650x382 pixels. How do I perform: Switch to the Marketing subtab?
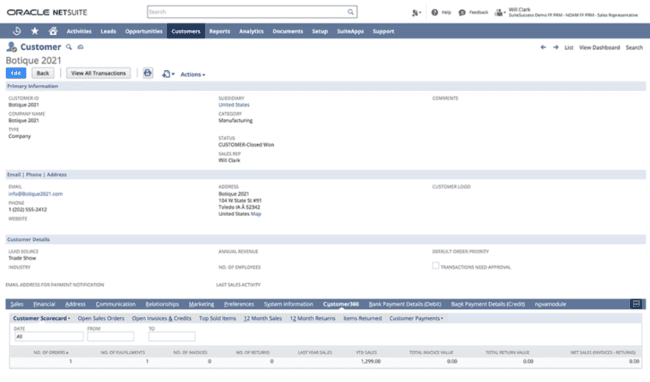(x=201, y=304)
